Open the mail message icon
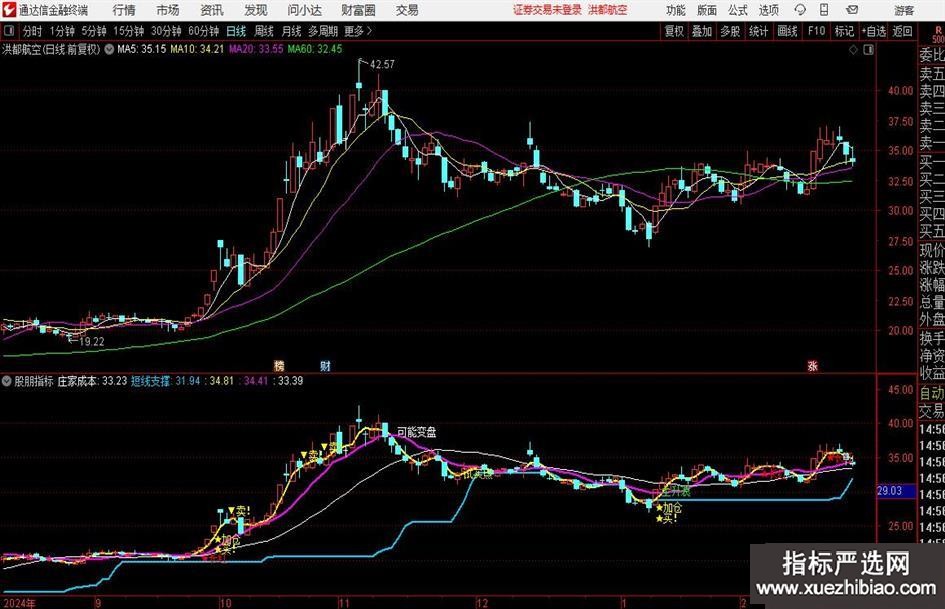 click(x=852, y=10)
